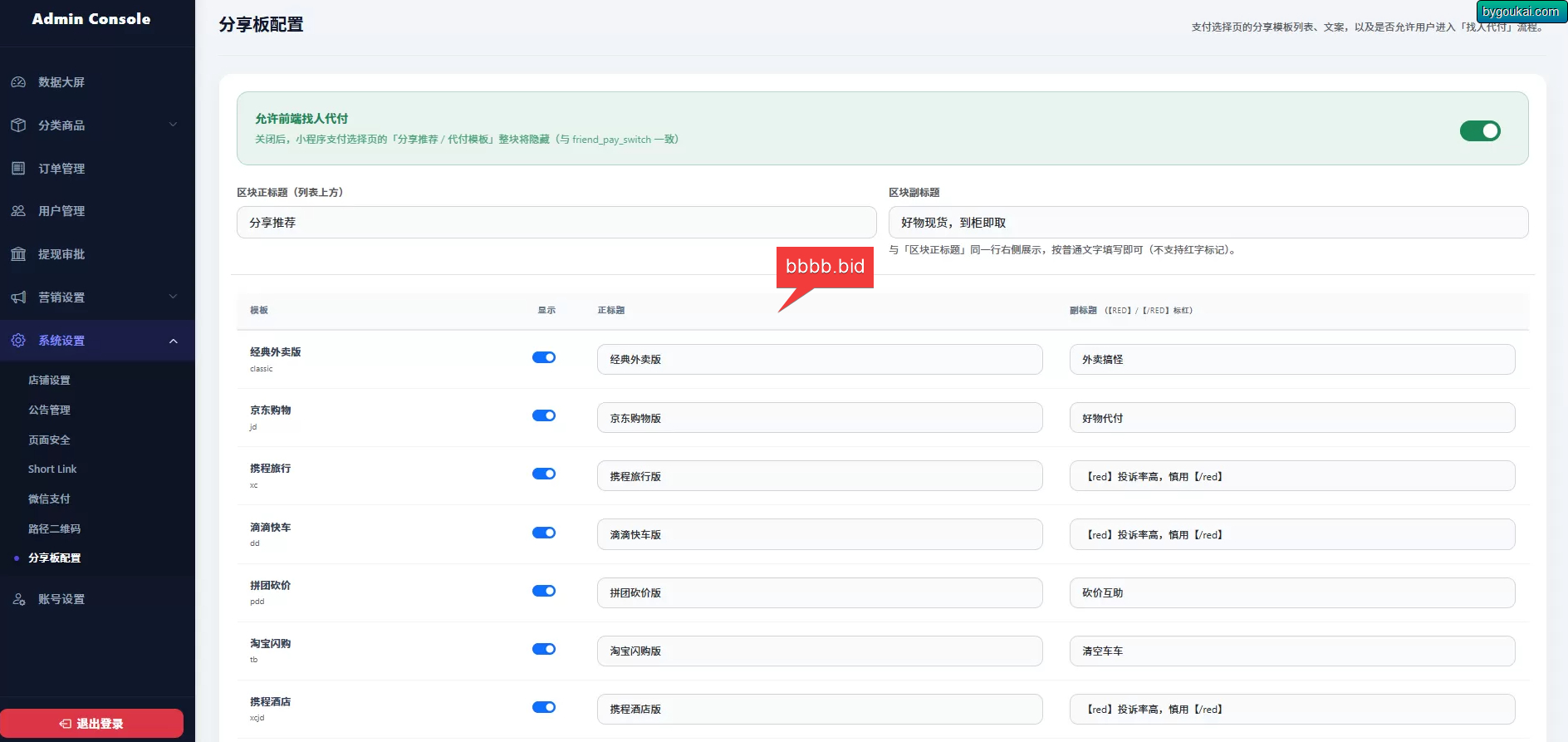Toggle display for 滴滴快车 template
The height and width of the screenshot is (742, 1568).
click(x=544, y=533)
